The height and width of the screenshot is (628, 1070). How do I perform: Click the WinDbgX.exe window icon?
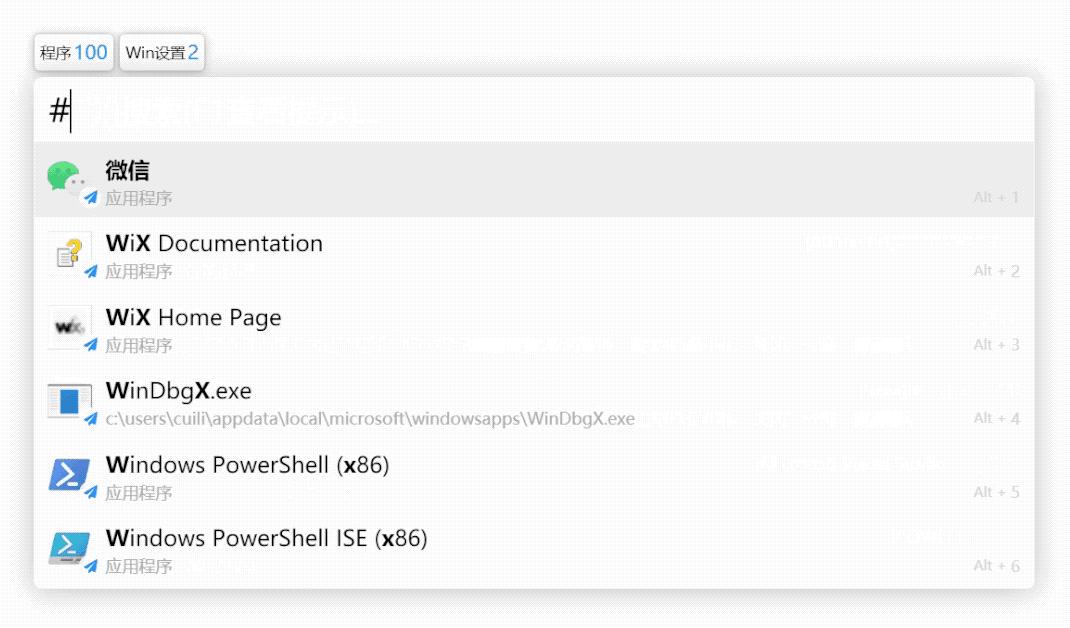[68, 401]
